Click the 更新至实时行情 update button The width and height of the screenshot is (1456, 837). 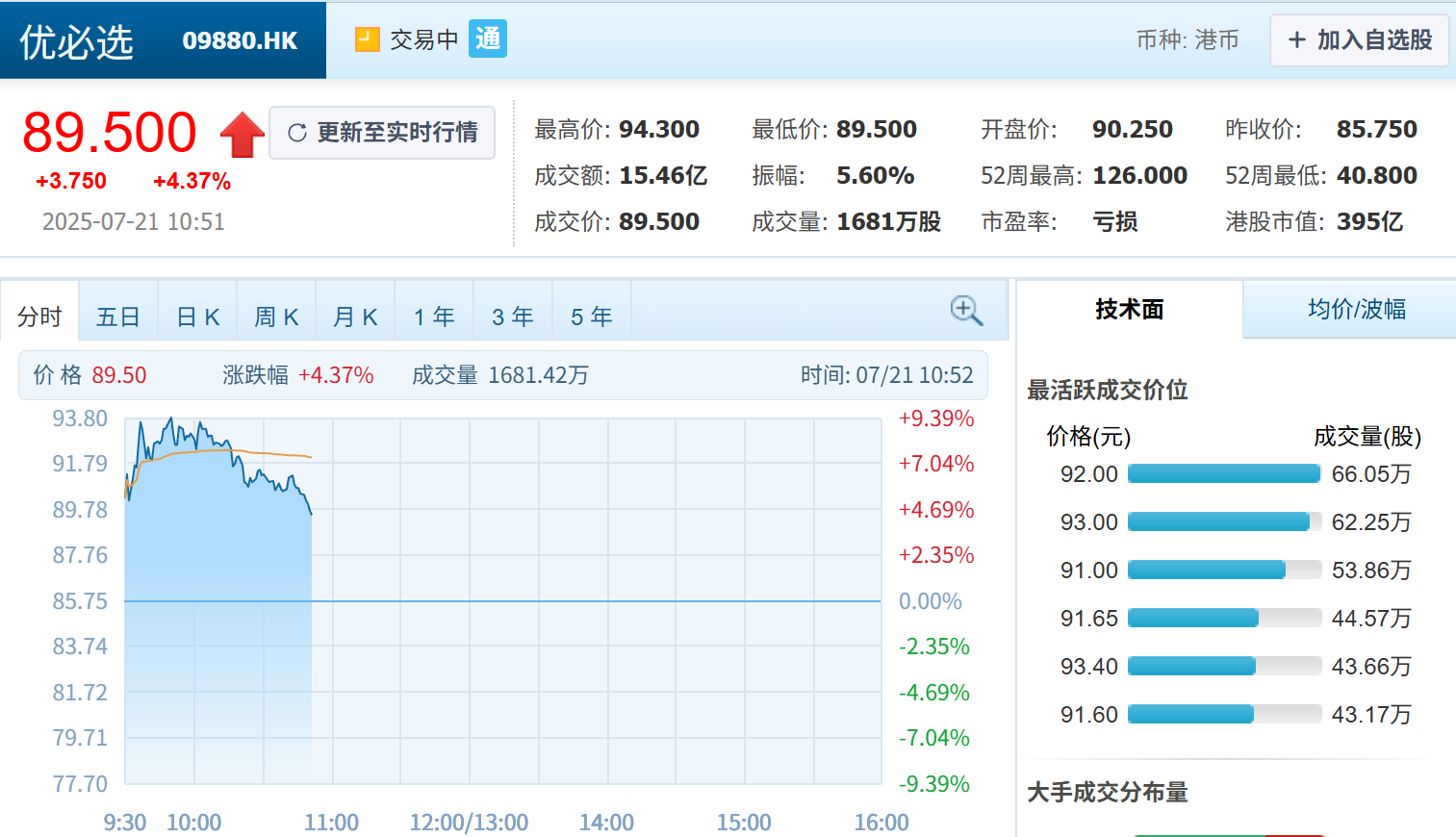click(382, 133)
